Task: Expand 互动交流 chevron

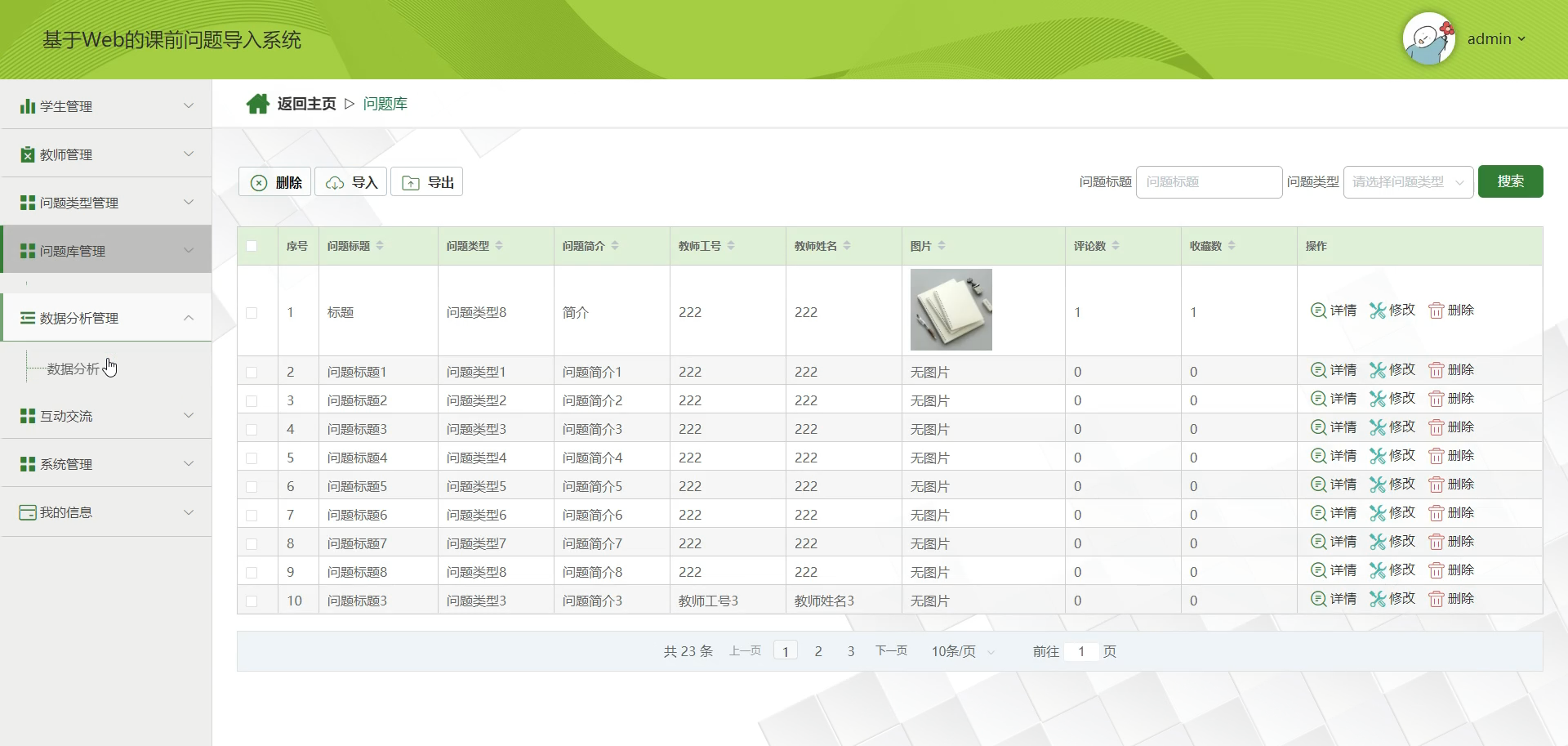Action: pos(189,415)
